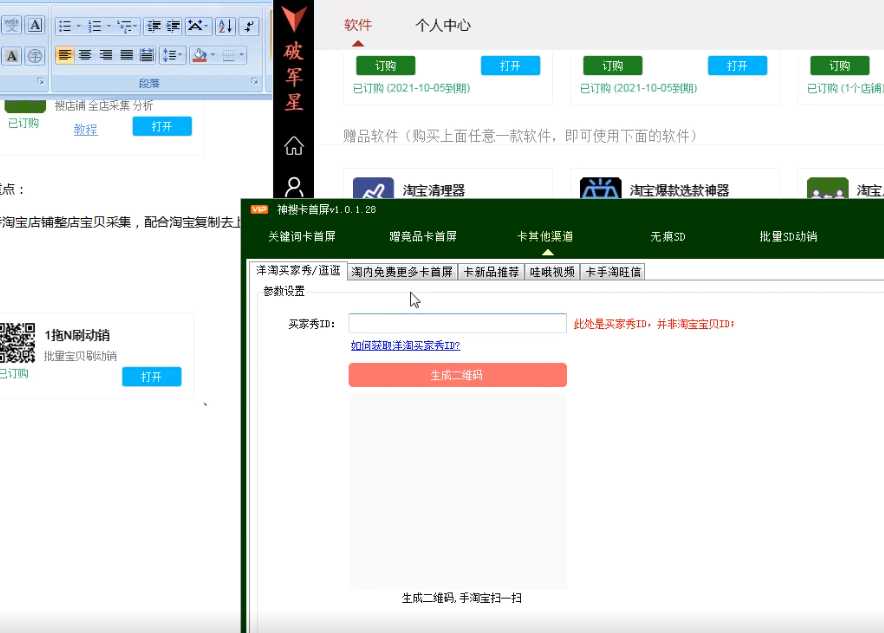Click the 教程 link in left window

85,129
